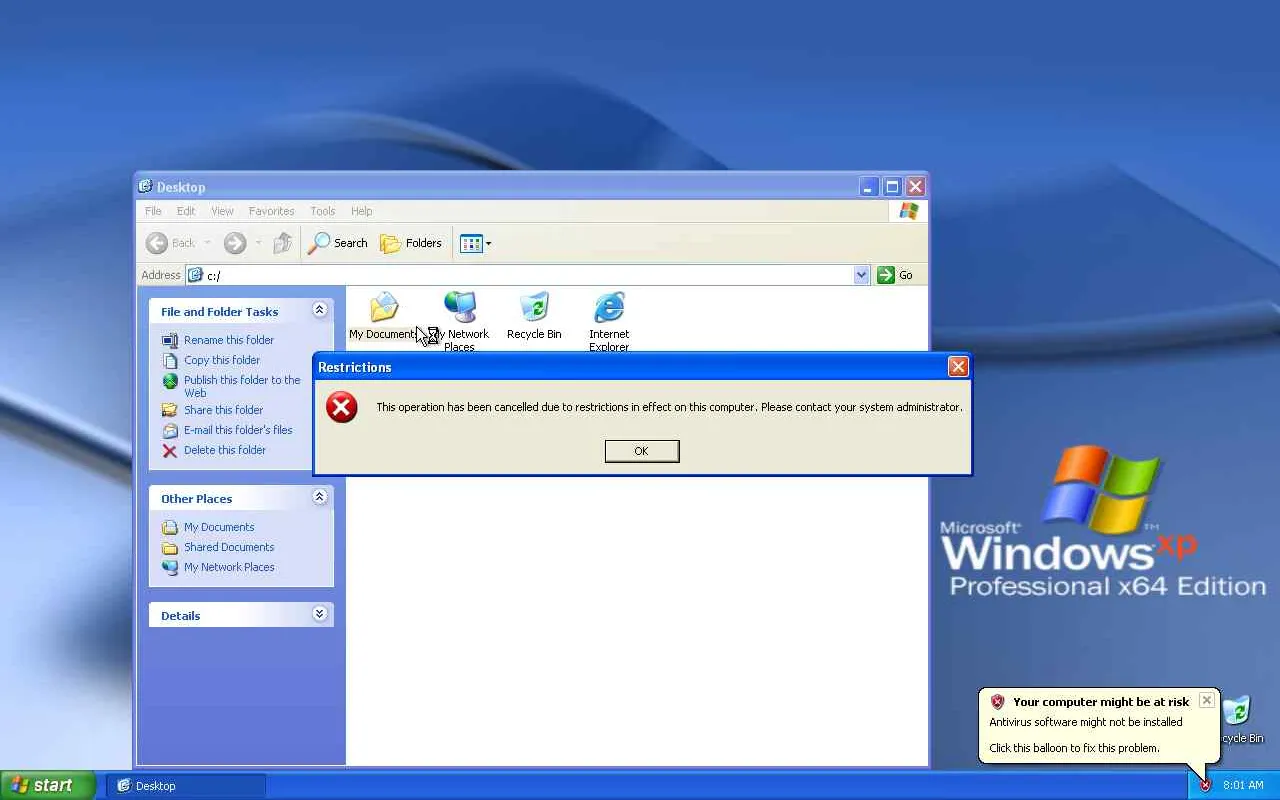
Task: Open Shared Documents in Other Places
Action: click(229, 547)
